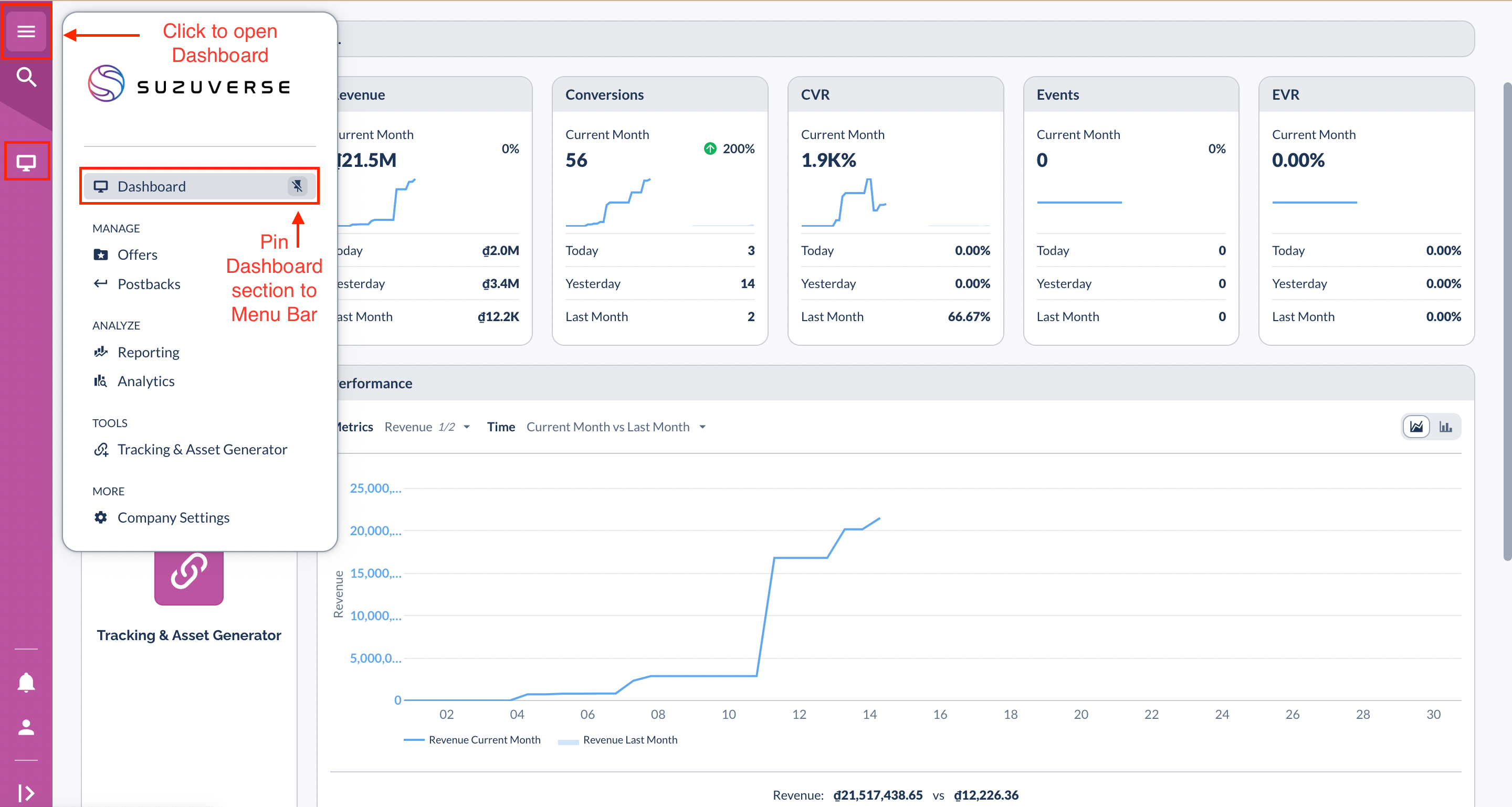Open Tracking & Asset Generator menu link
This screenshot has height=807, width=1512.
coord(202,449)
